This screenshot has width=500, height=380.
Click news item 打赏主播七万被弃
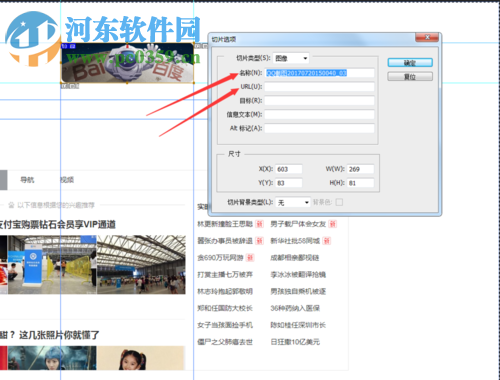pos(225,275)
